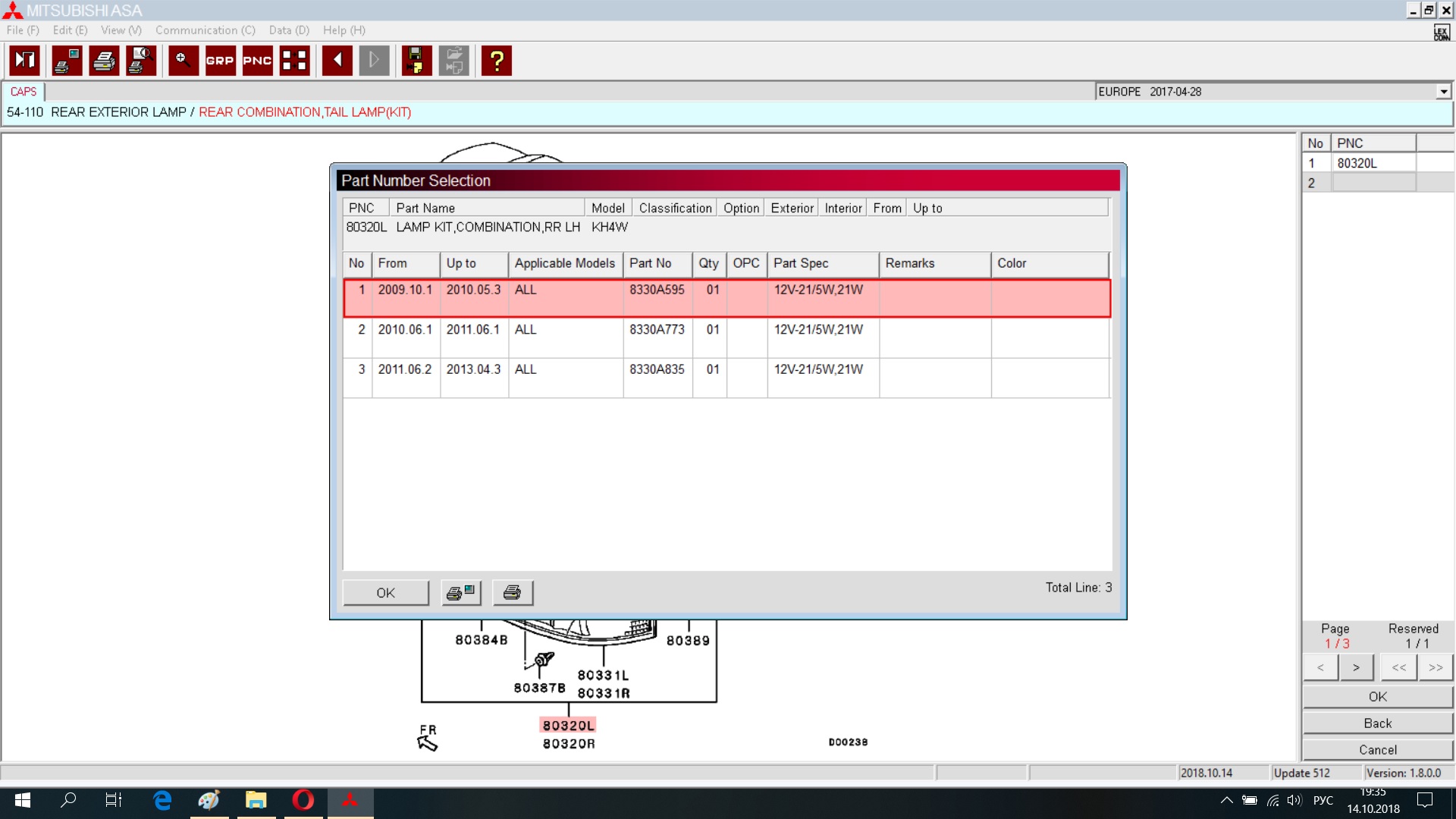
Task: Click the Cancel button in right panel
Action: point(1377,750)
